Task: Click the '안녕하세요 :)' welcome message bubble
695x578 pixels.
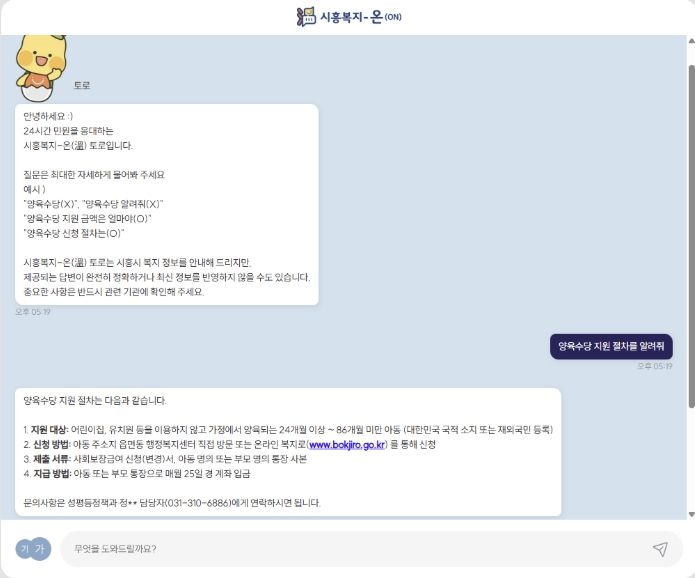Action: (x=167, y=204)
